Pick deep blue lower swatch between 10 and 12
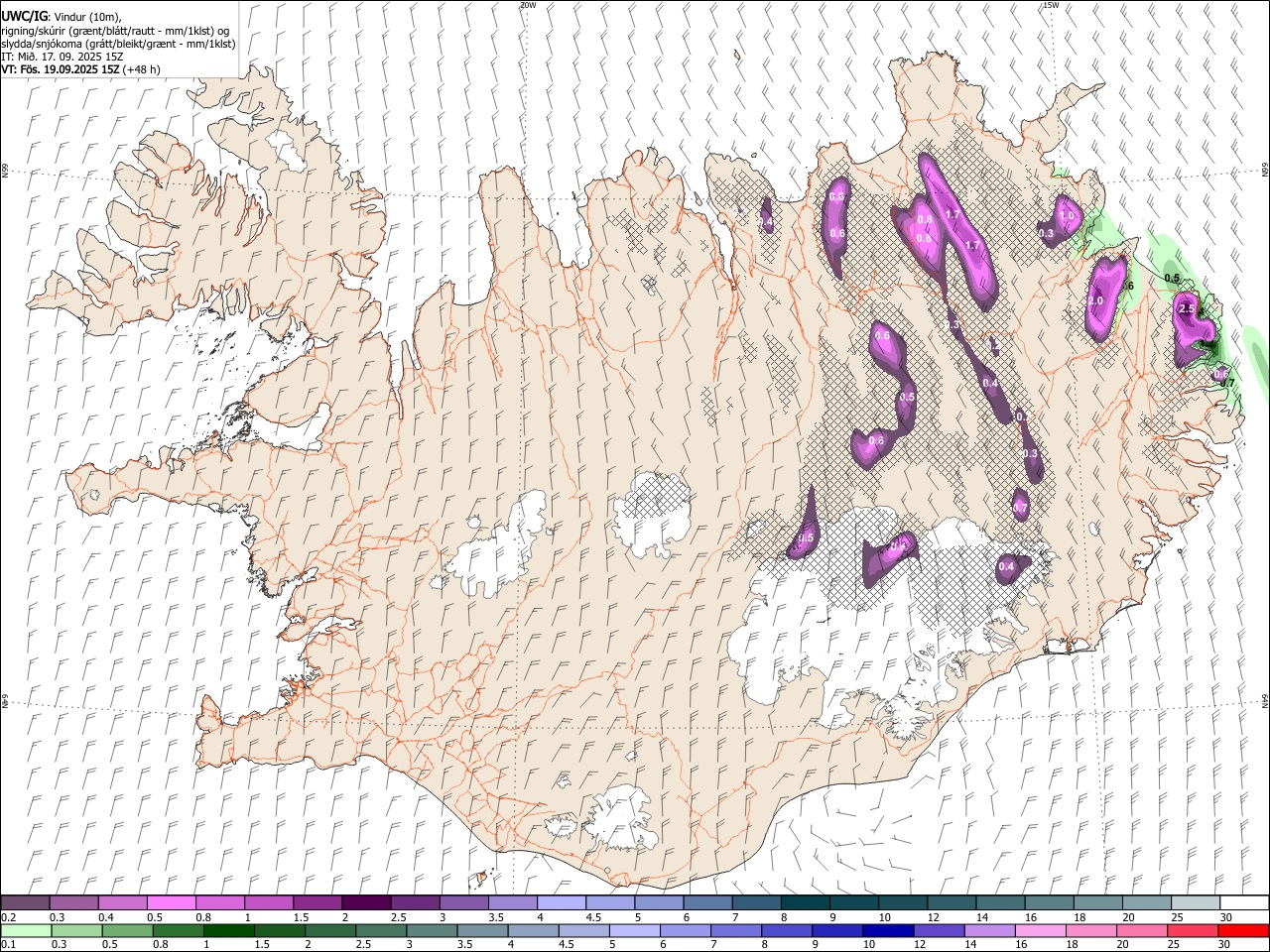Image resolution: width=1270 pixels, height=952 pixels. [x=889, y=931]
